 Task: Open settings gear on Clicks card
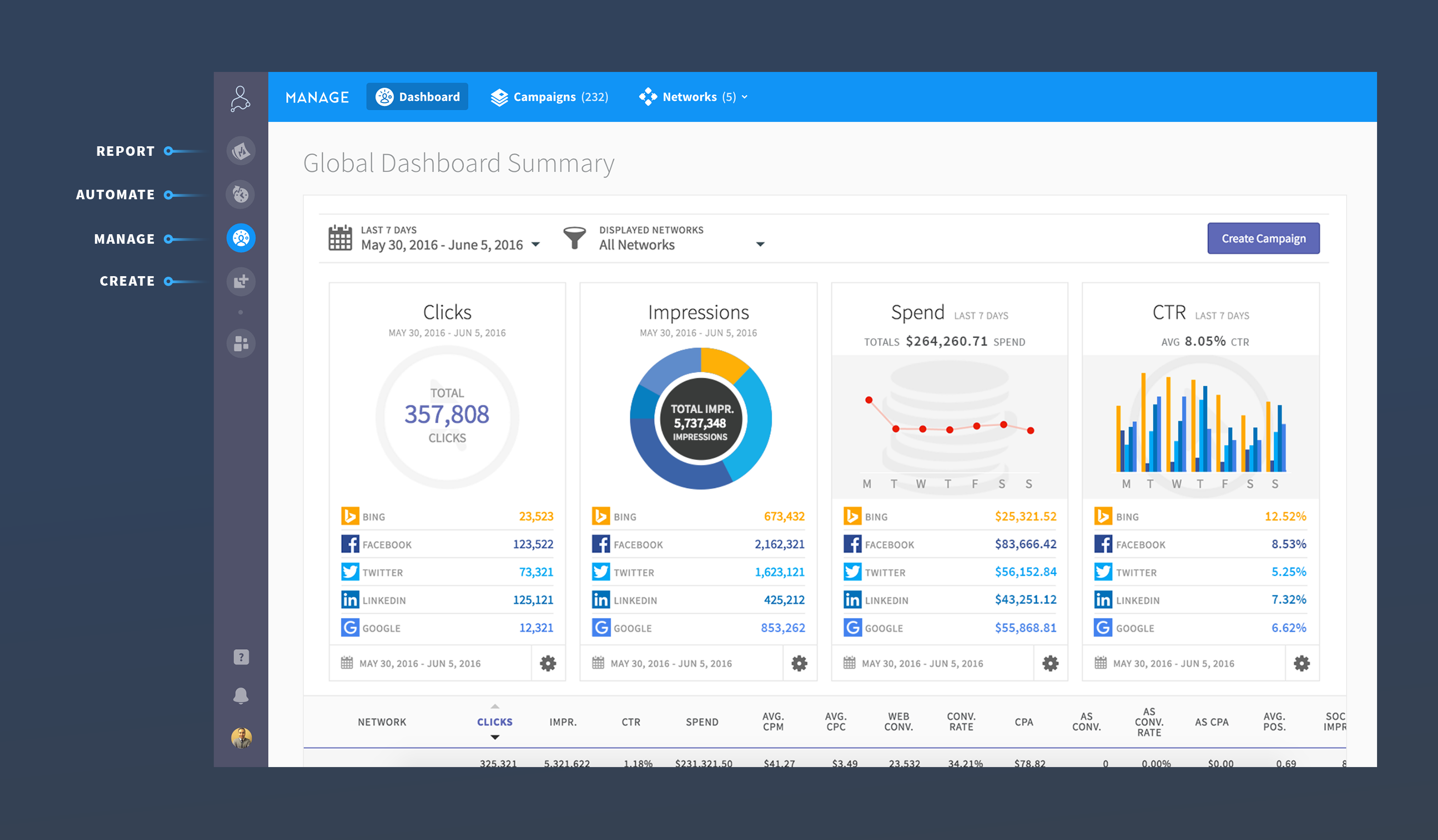(548, 663)
